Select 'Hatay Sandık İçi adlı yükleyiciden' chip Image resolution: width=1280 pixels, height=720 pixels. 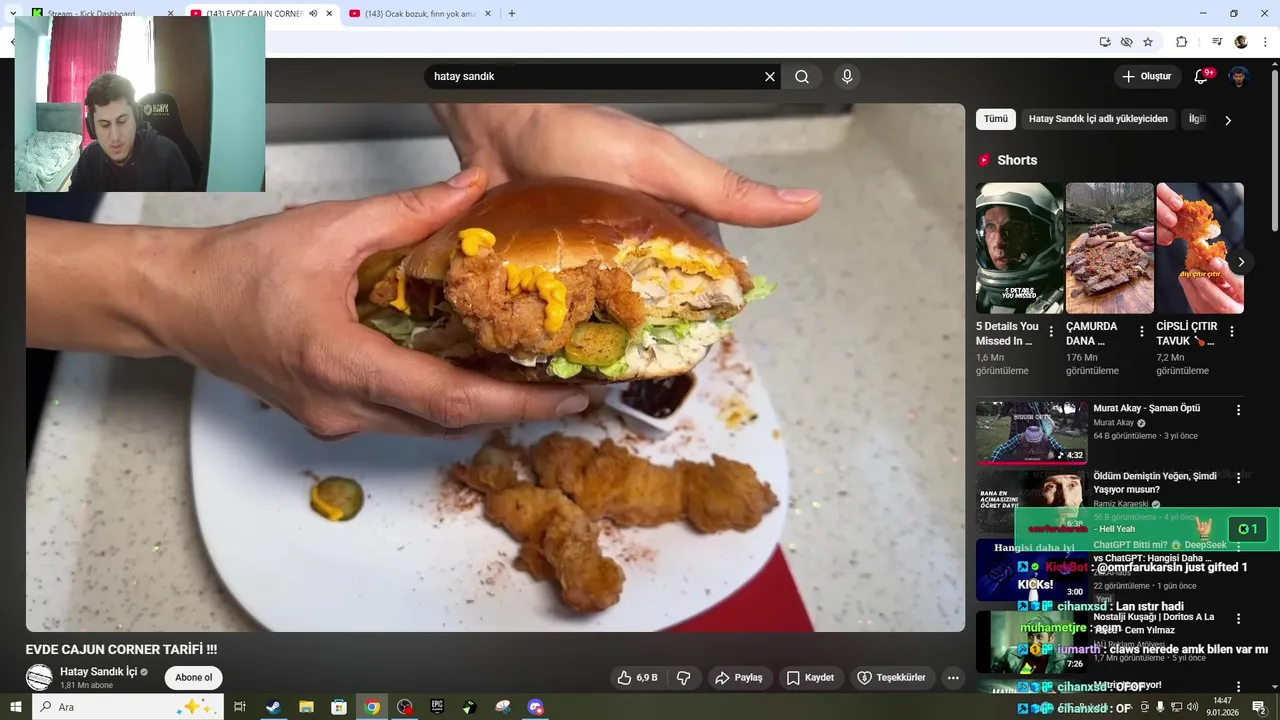[x=1098, y=119]
